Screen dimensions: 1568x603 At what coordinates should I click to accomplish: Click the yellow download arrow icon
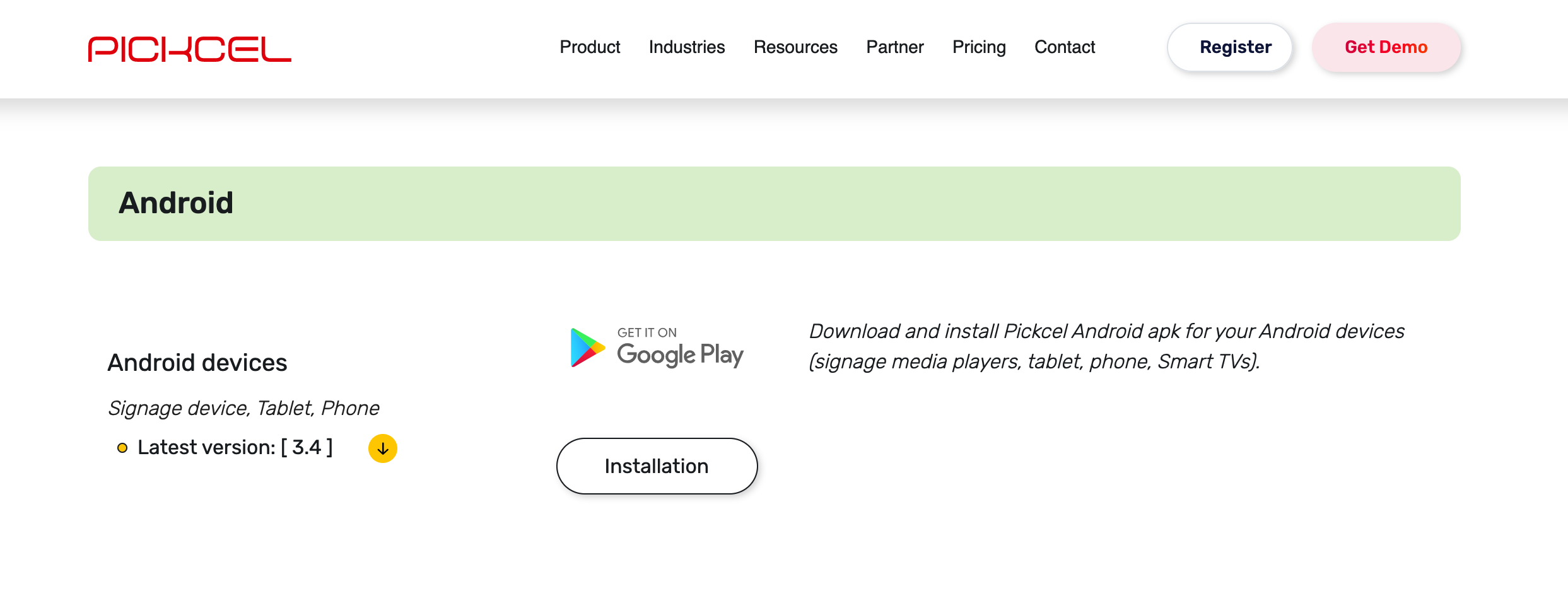(x=382, y=448)
